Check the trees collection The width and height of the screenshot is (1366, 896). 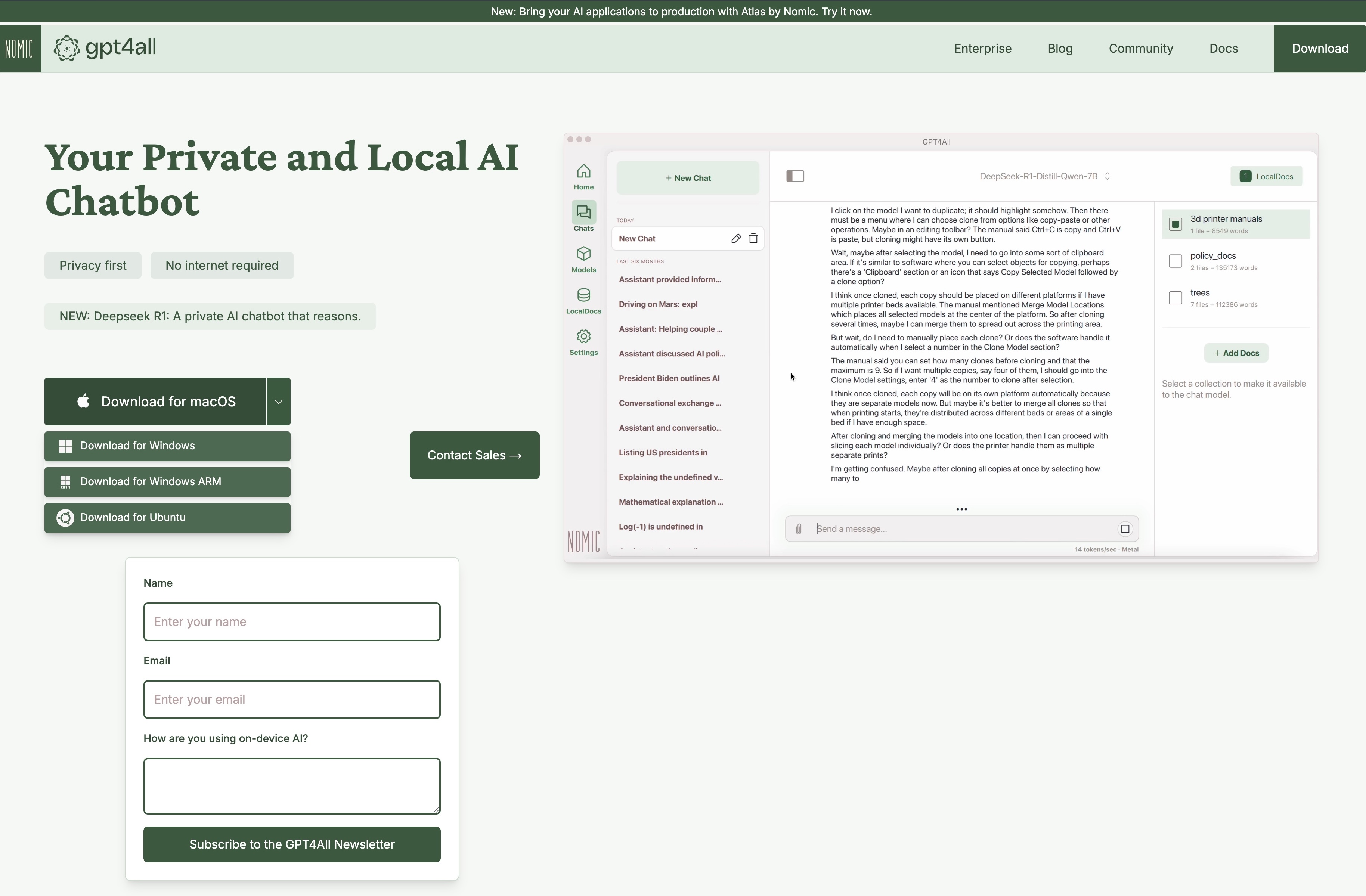(x=1175, y=298)
